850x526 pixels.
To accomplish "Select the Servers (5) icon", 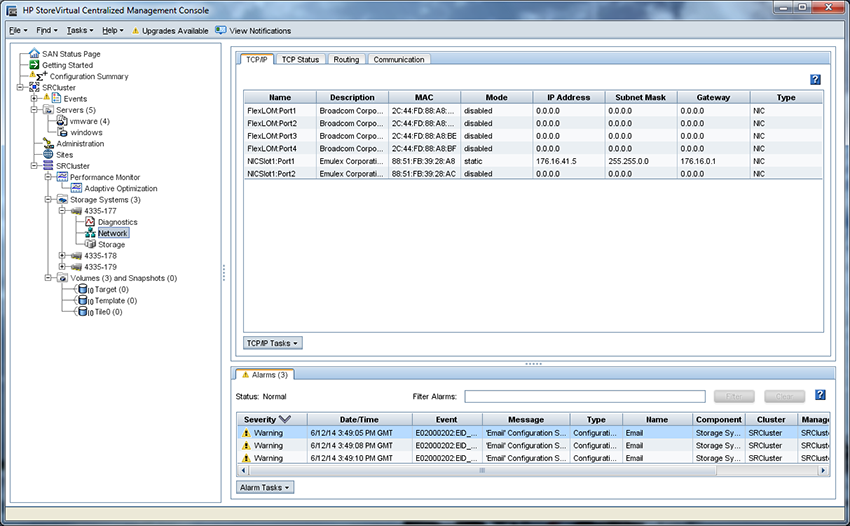I will (x=48, y=110).
